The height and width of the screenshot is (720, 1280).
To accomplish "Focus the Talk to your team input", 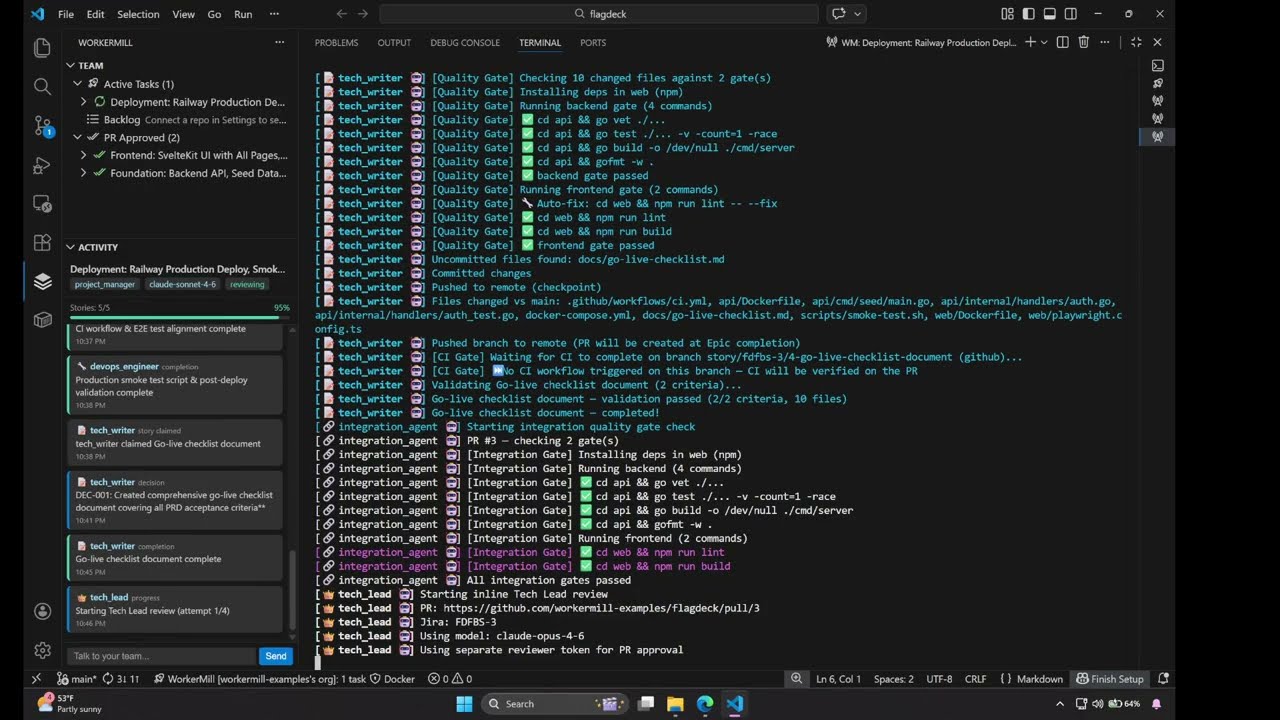I will [x=162, y=656].
